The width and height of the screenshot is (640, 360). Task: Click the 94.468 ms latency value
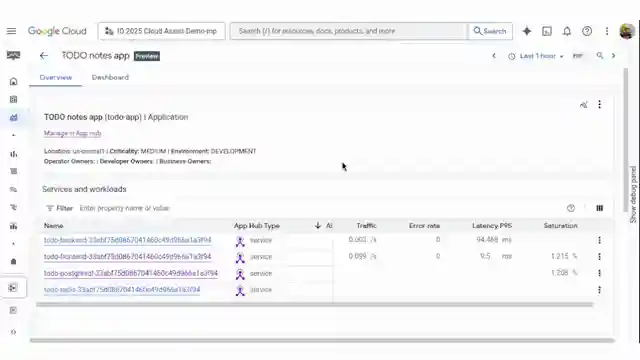(493, 240)
